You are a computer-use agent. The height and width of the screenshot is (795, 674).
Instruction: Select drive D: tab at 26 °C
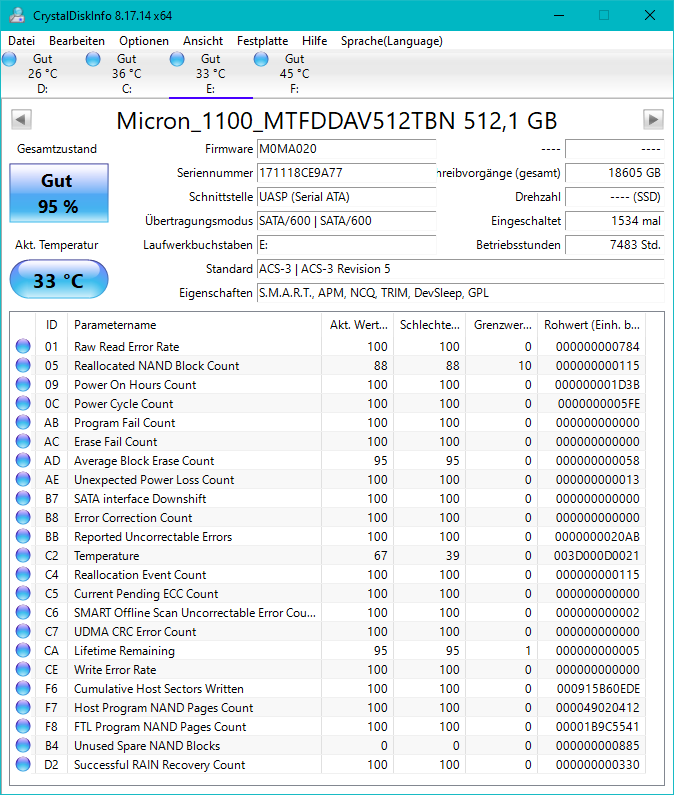(x=43, y=74)
